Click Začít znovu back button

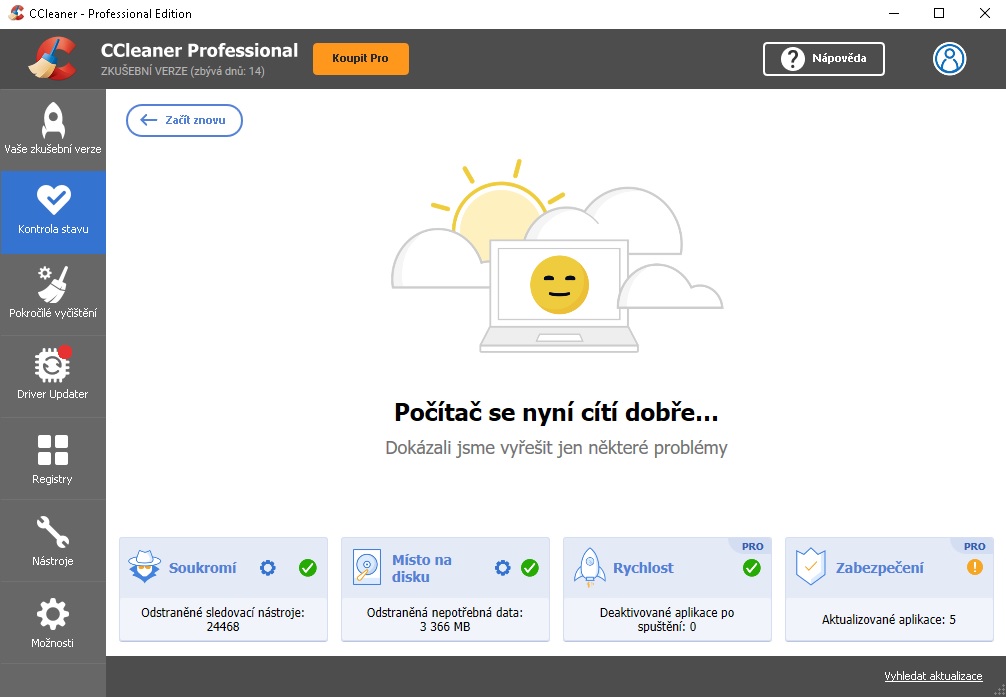point(184,120)
